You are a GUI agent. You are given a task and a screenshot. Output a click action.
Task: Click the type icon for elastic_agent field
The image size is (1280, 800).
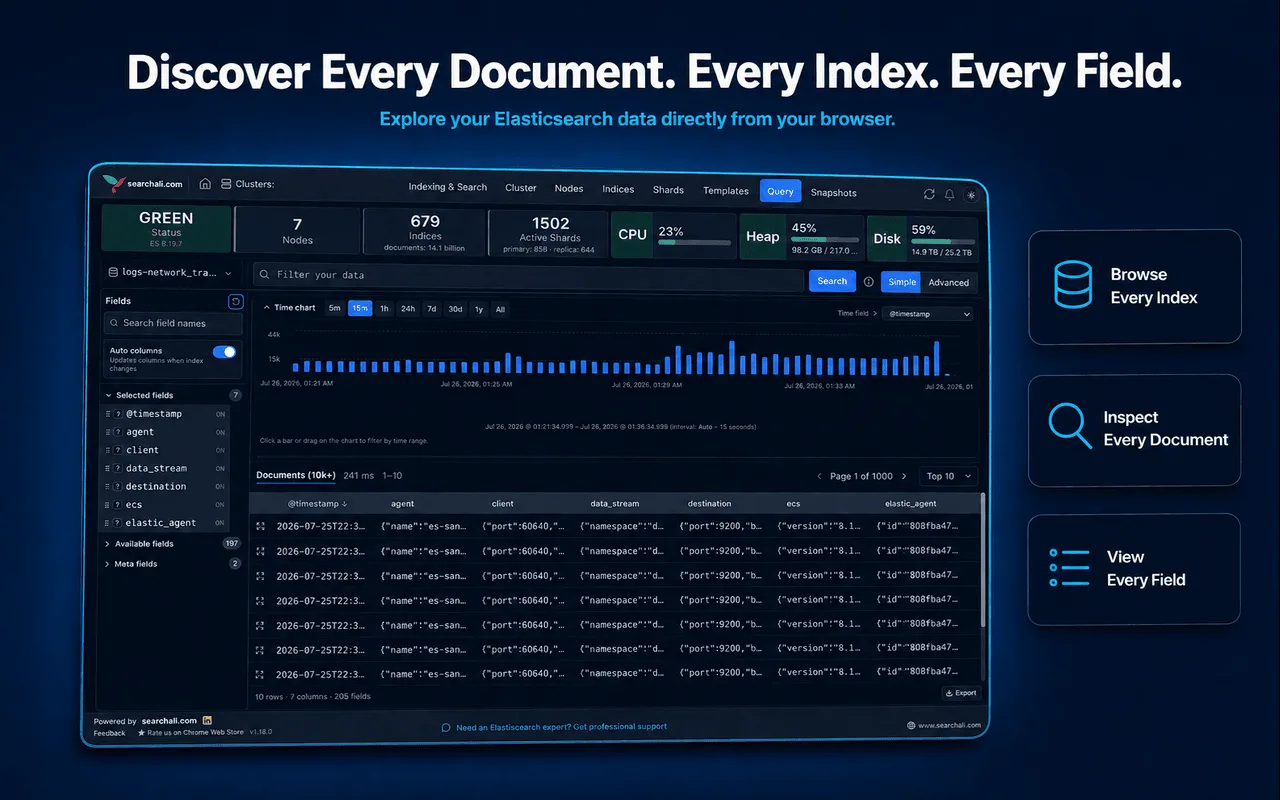[118, 523]
